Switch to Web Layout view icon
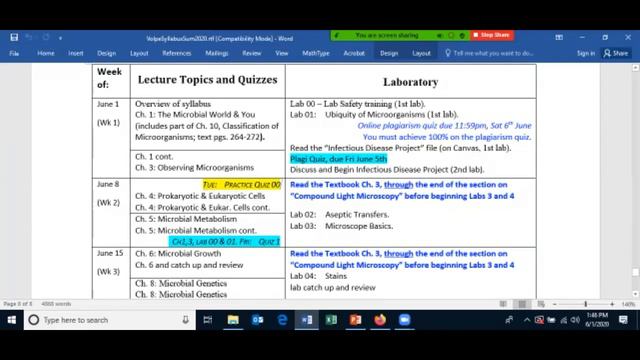 pyautogui.click(x=541, y=304)
